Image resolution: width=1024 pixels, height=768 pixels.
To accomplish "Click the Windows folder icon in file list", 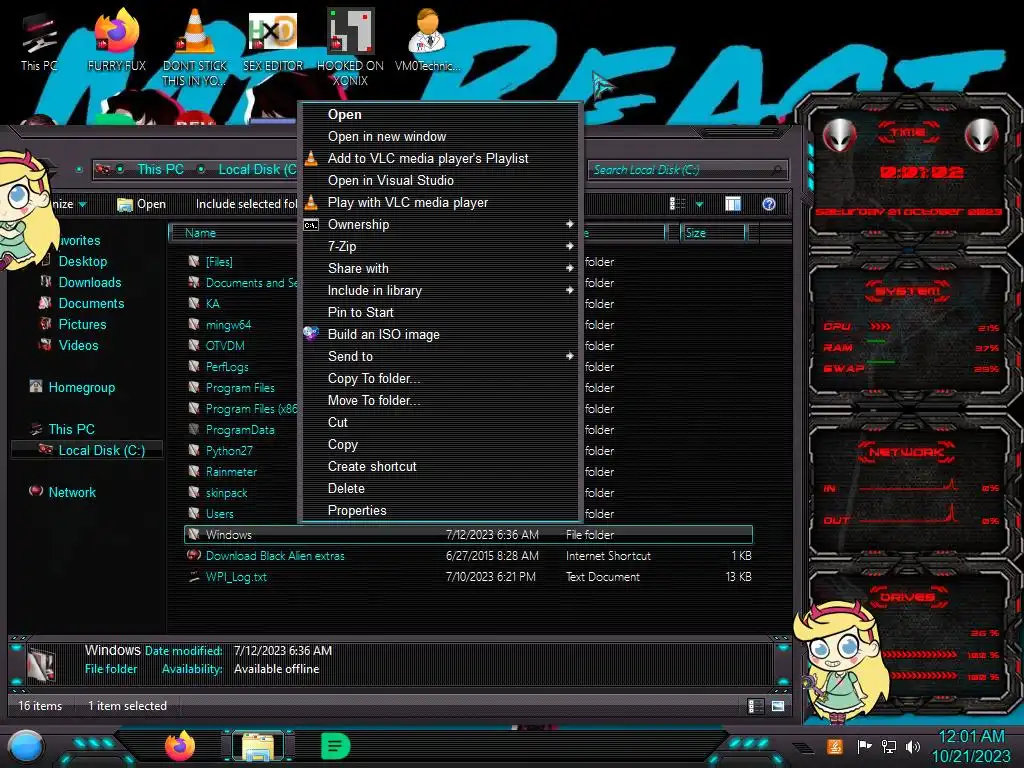I will (x=193, y=534).
